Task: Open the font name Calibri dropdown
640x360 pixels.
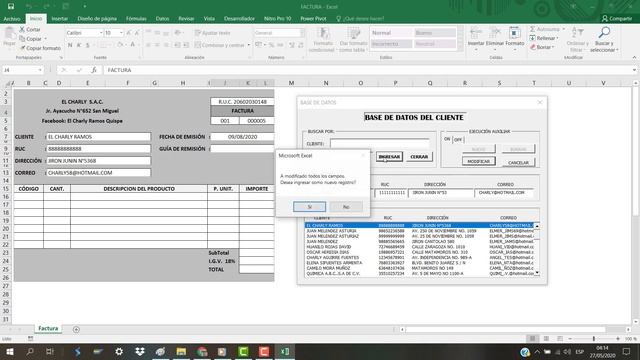Action: click(101, 33)
